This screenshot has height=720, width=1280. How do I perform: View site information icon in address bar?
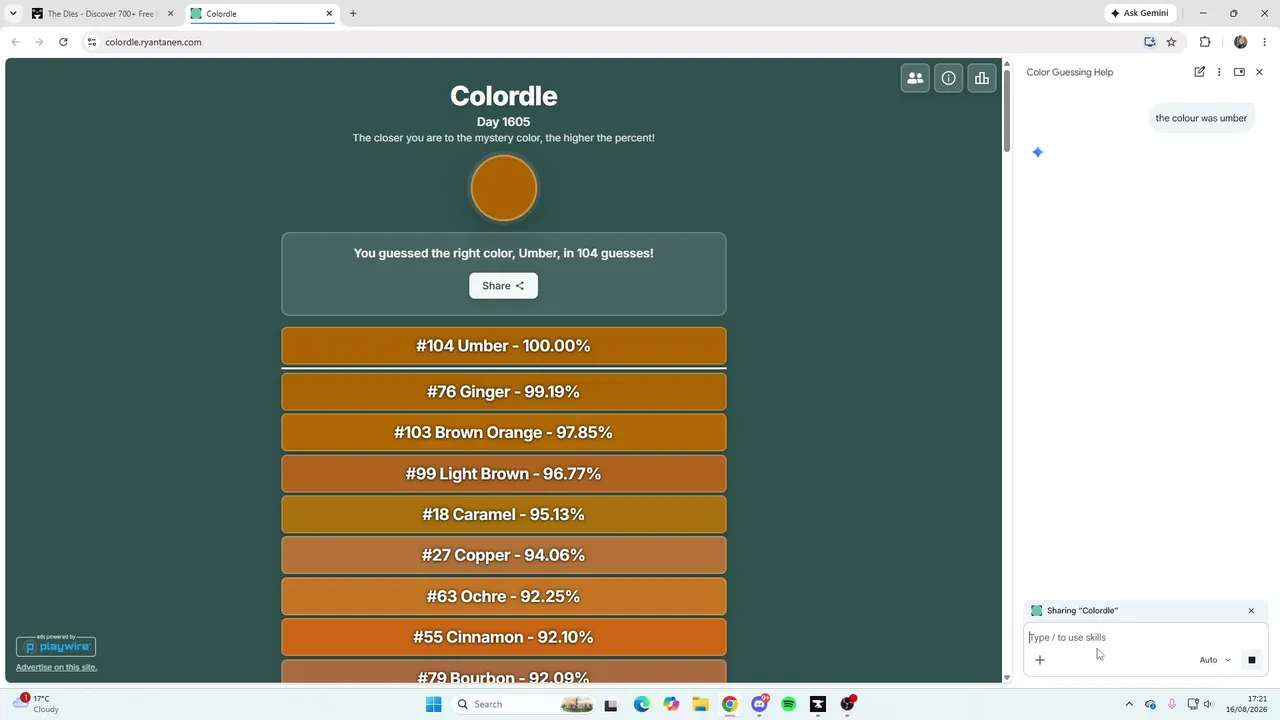(x=91, y=42)
